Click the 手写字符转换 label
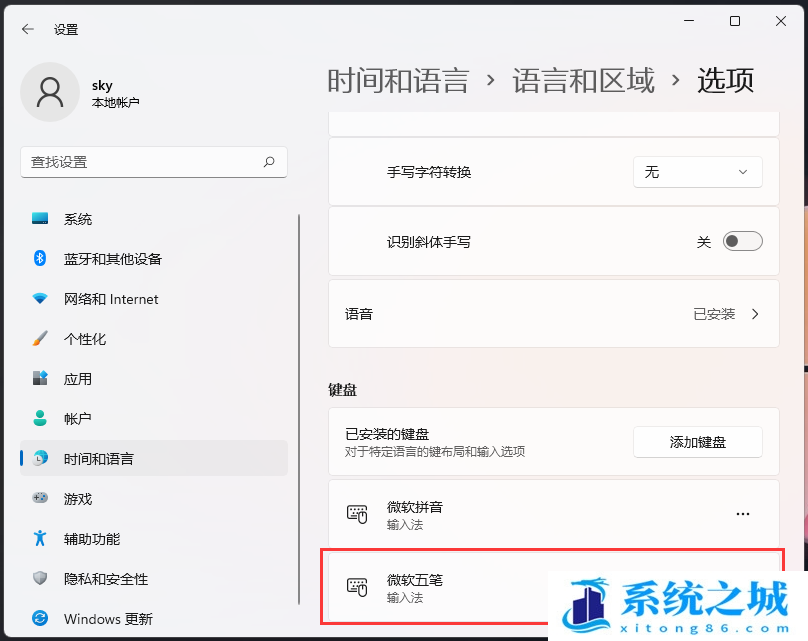 tap(429, 172)
